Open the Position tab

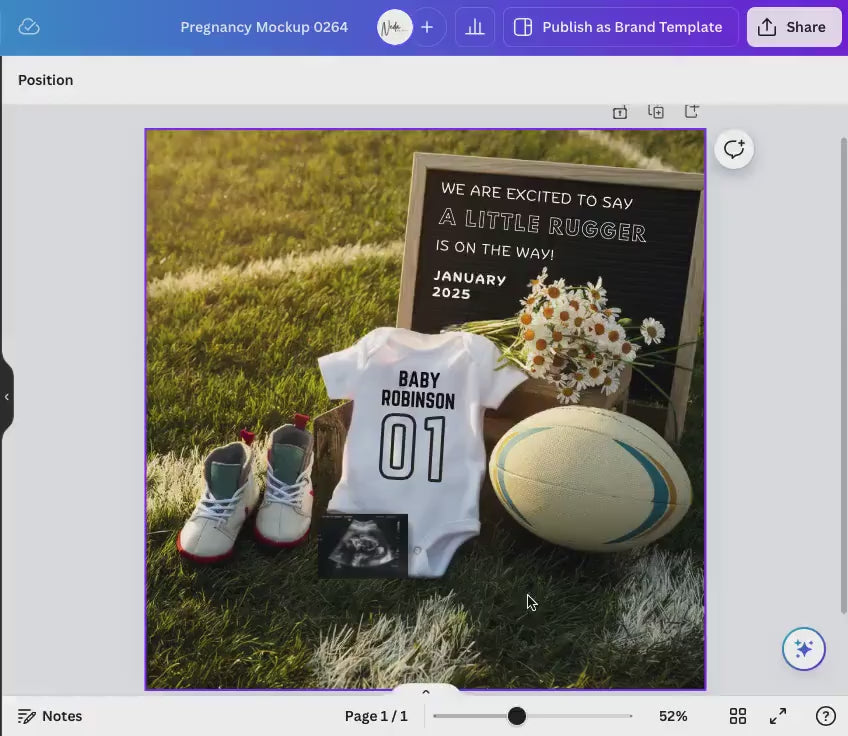[45, 80]
